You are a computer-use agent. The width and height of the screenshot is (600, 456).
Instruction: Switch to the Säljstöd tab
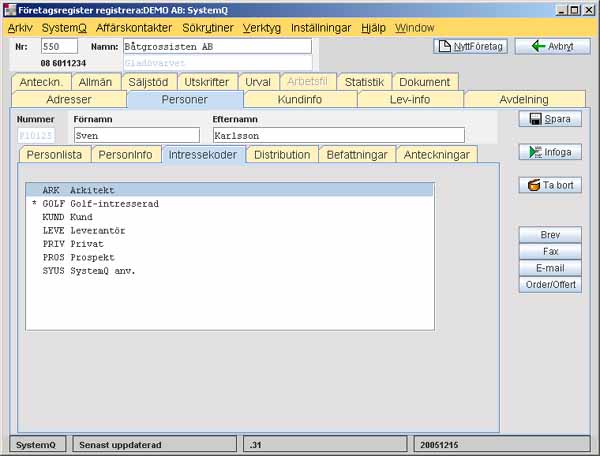[148, 82]
